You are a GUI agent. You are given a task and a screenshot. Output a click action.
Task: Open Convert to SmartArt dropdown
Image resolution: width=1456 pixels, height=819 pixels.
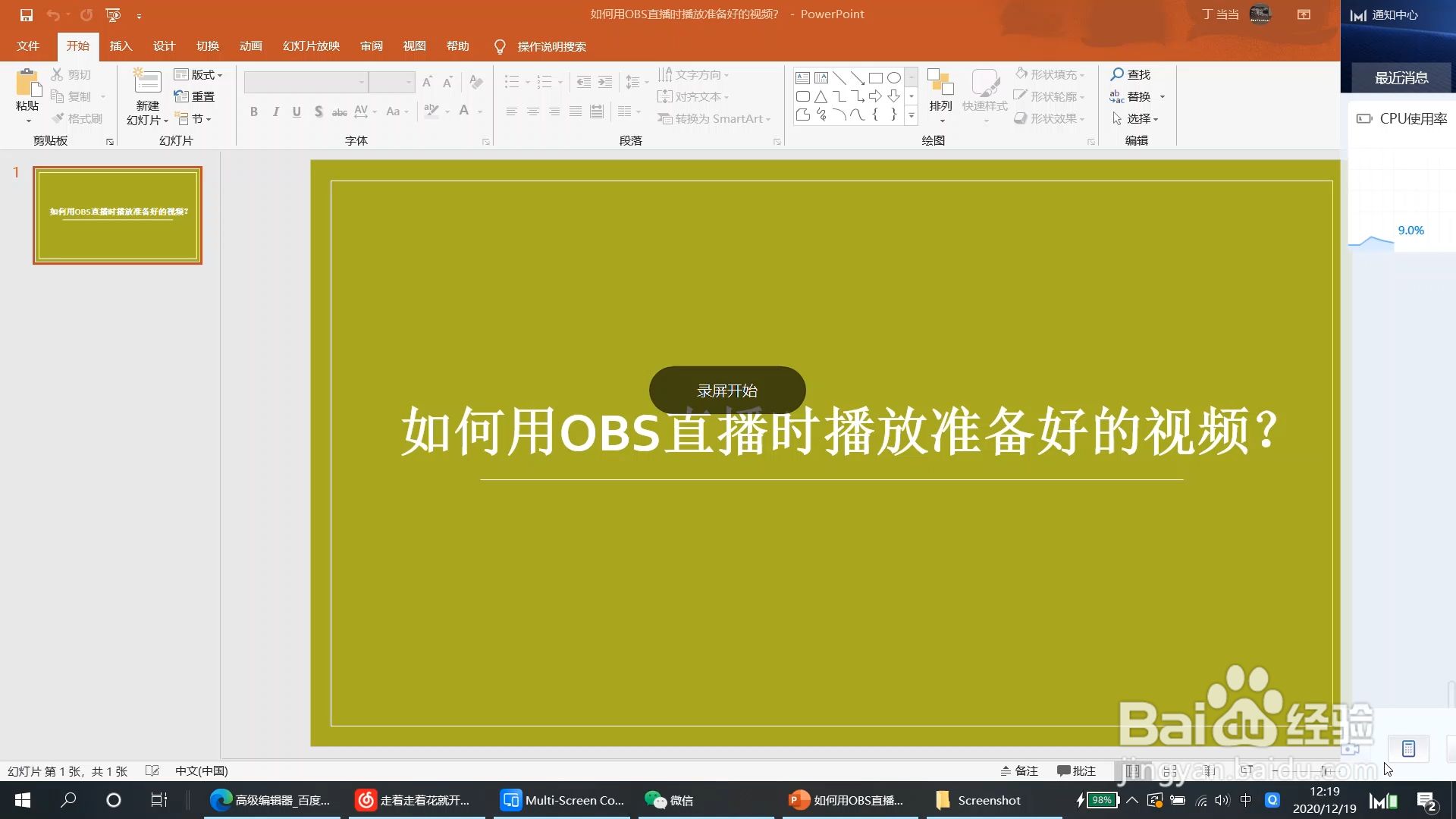pyautogui.click(x=714, y=119)
